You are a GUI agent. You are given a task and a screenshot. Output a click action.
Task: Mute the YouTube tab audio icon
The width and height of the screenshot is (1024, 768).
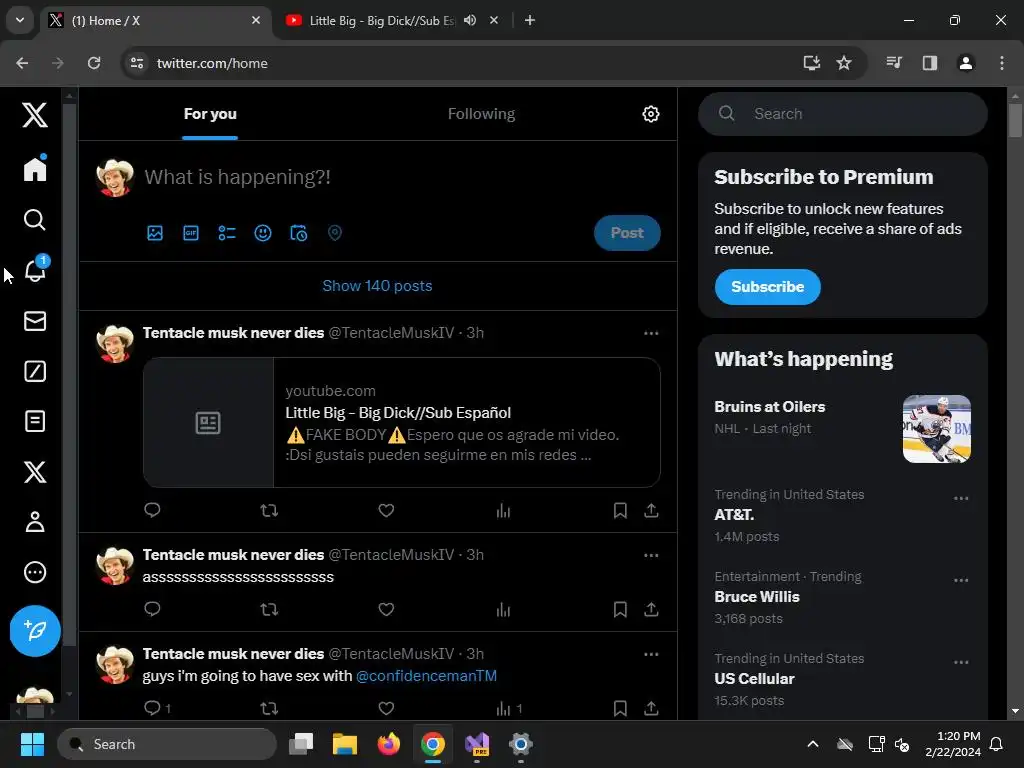click(x=470, y=20)
